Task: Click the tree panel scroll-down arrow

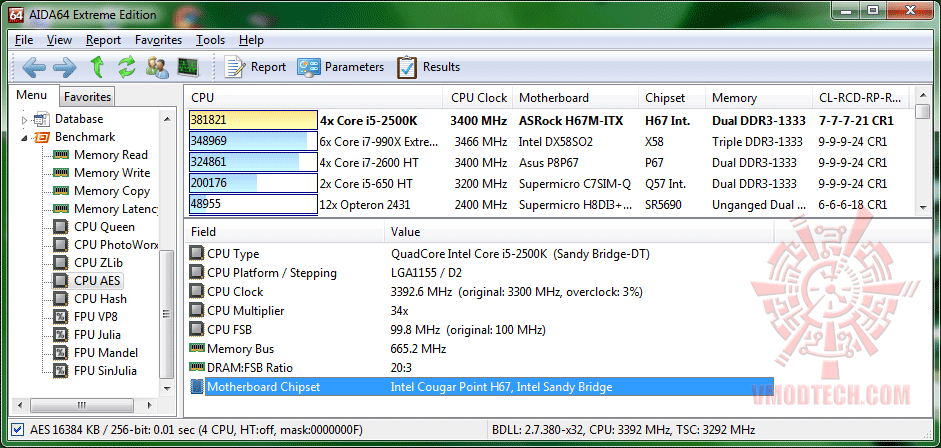Action: 167,388
